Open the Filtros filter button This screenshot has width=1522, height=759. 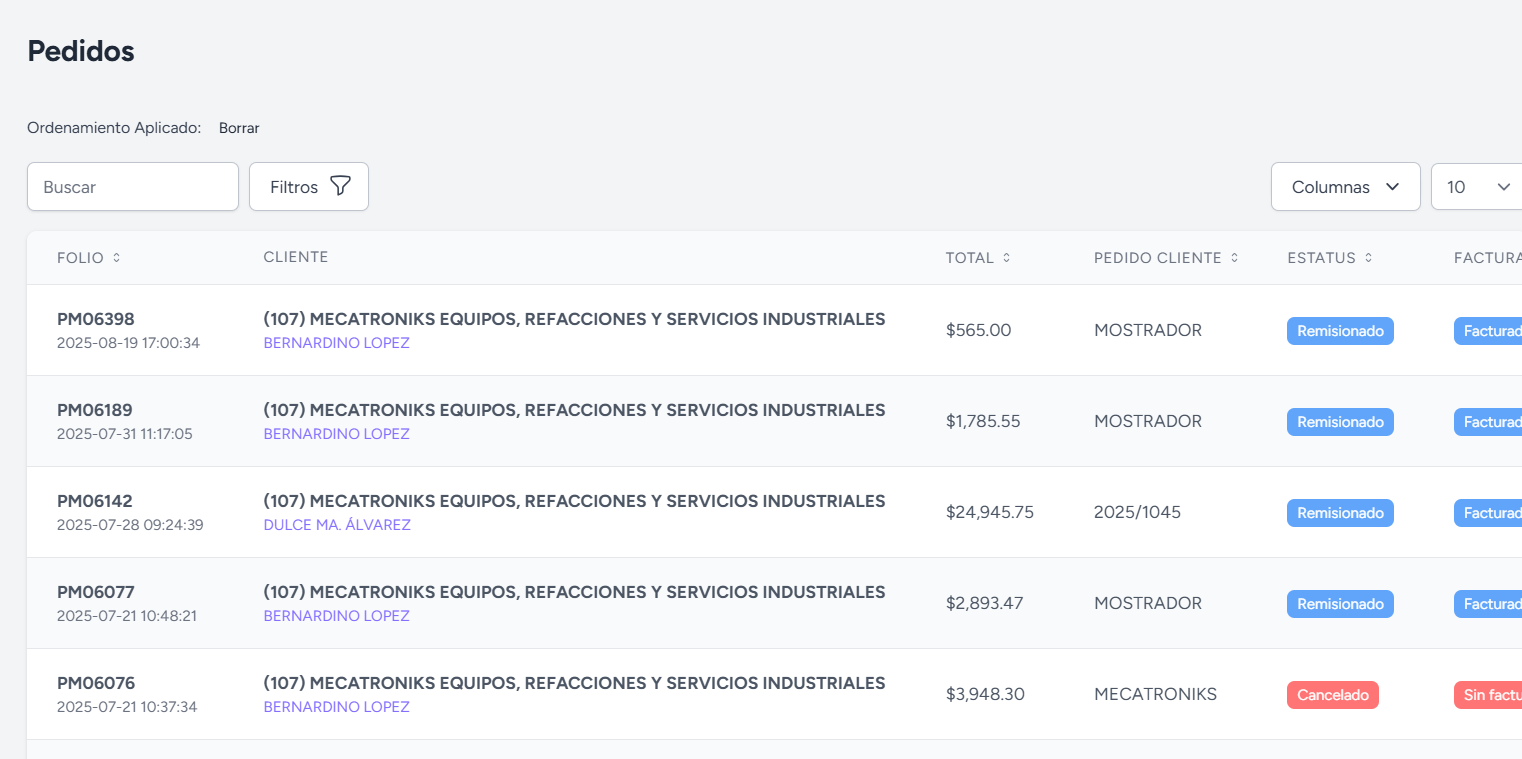tap(309, 187)
